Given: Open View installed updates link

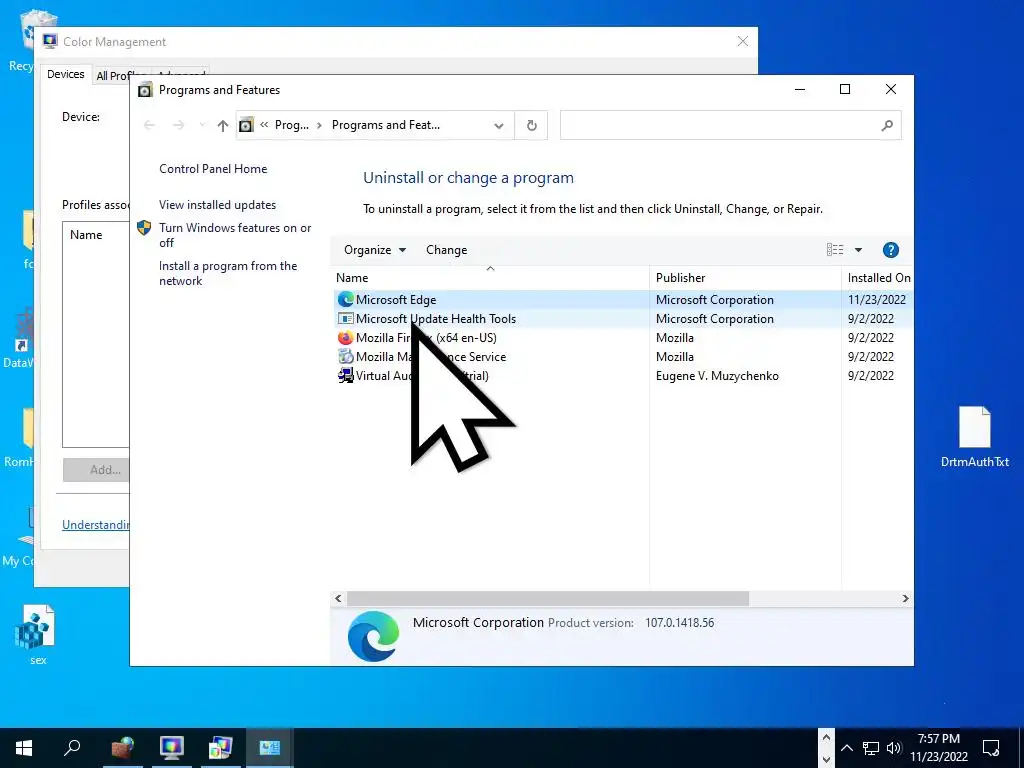Looking at the screenshot, I should click(x=217, y=205).
